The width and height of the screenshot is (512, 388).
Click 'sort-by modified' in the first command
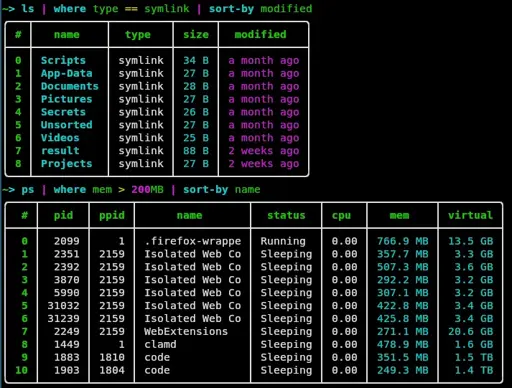[x=260, y=9]
